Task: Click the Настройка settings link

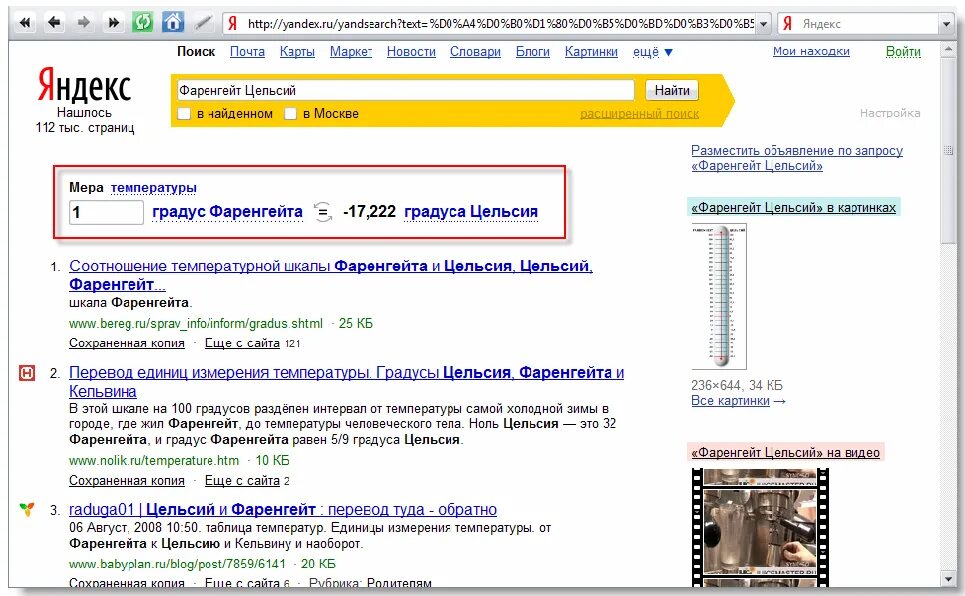Action: coord(890,113)
